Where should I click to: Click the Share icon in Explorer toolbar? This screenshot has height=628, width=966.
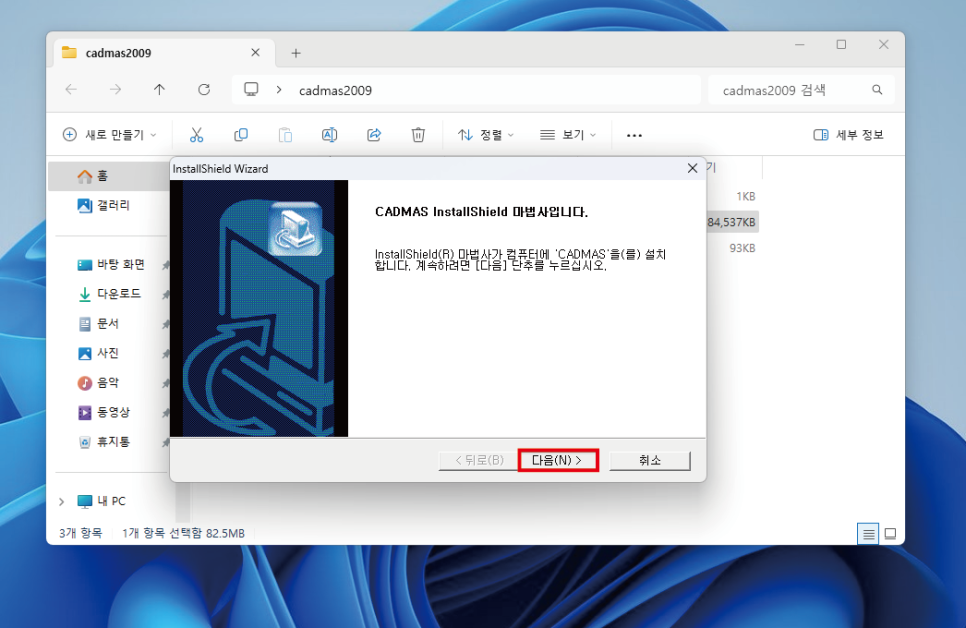coord(374,134)
